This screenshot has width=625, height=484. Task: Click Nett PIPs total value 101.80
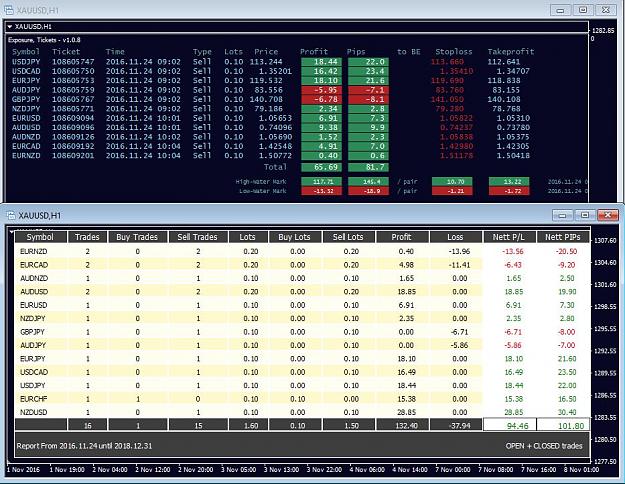571,426
